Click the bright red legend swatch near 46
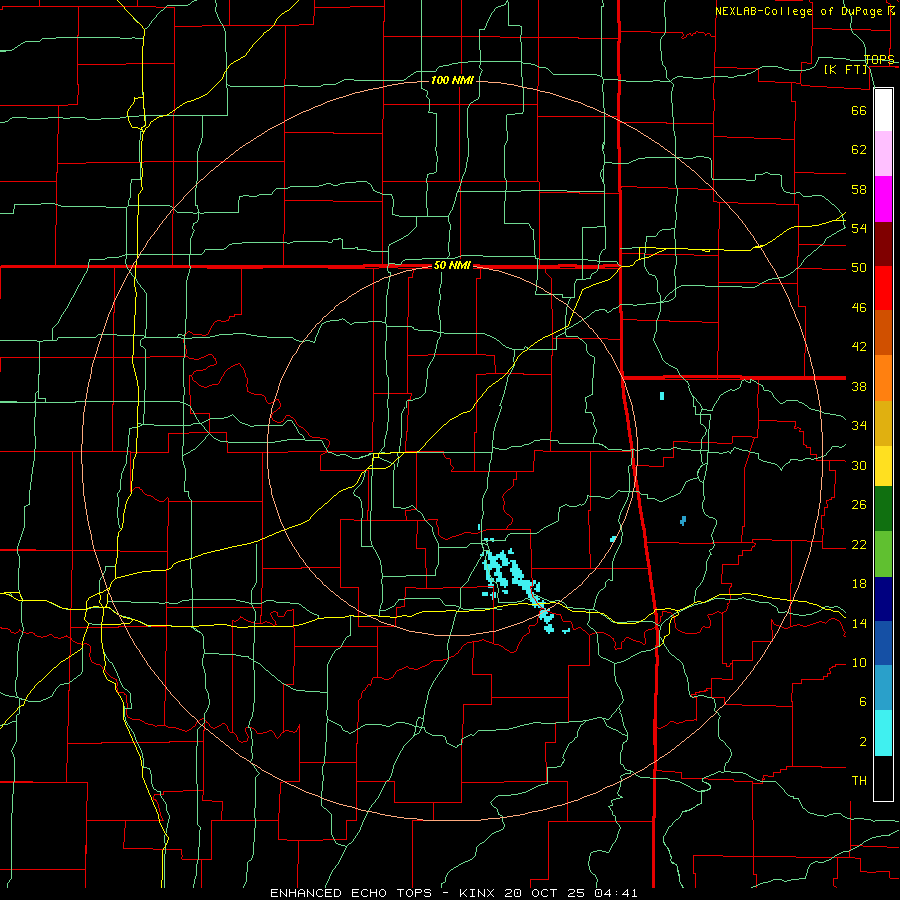The width and height of the screenshot is (900, 900). click(883, 288)
